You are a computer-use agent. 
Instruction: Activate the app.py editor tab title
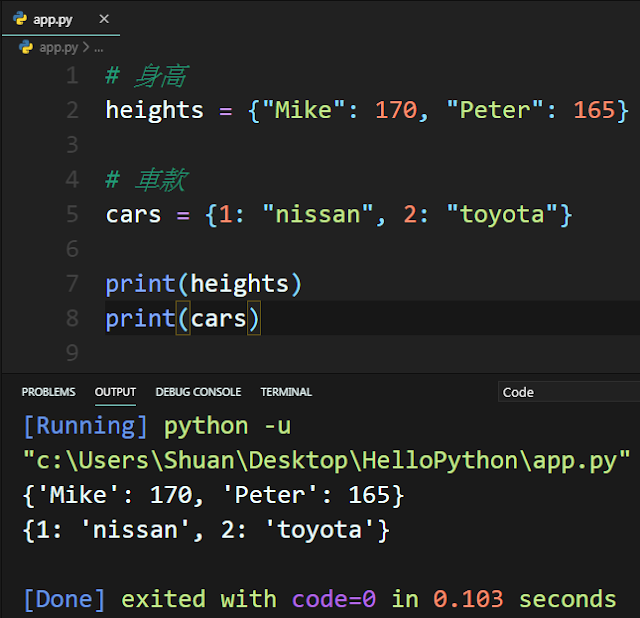point(53,19)
